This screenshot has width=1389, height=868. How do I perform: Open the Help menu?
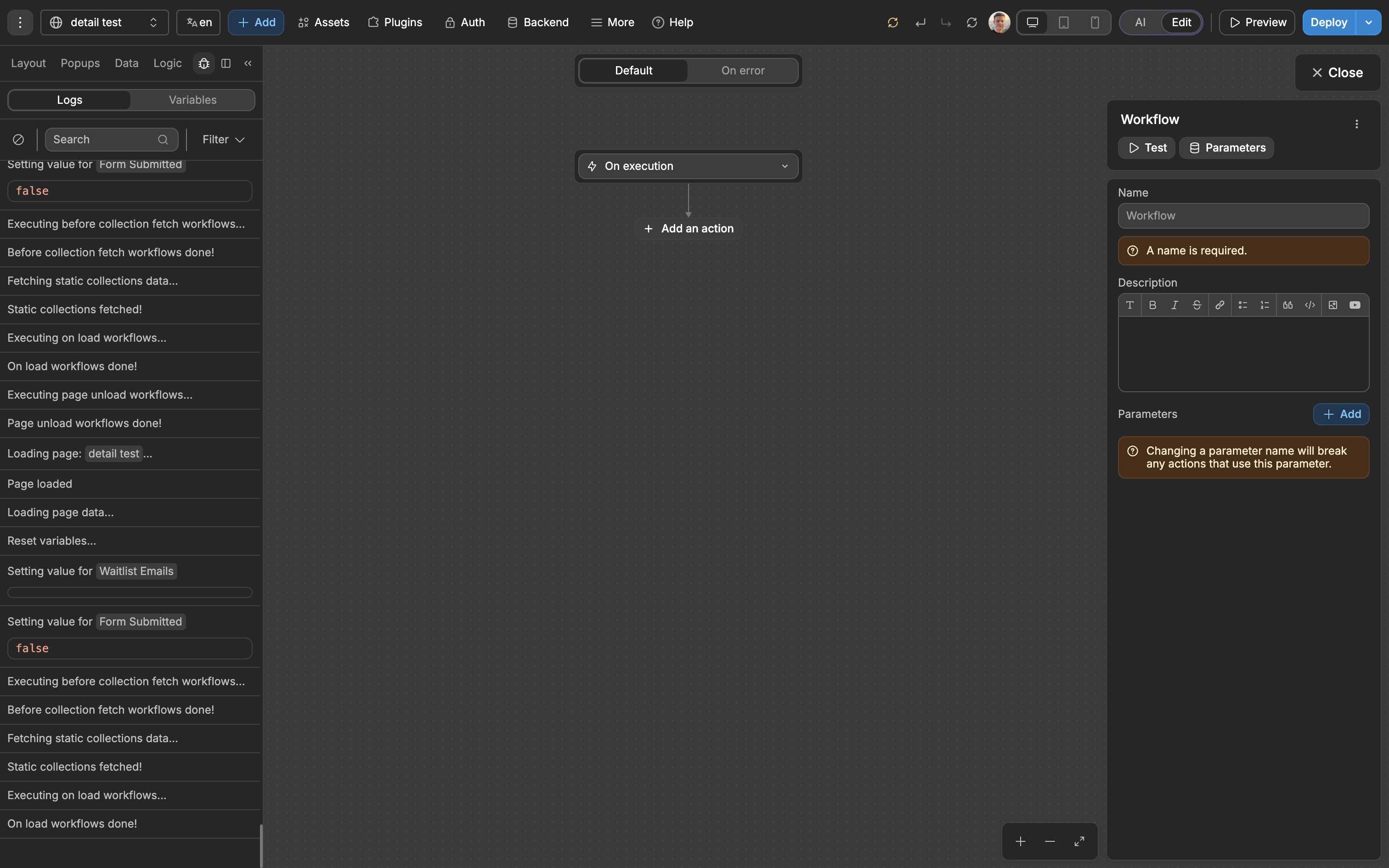673,23
